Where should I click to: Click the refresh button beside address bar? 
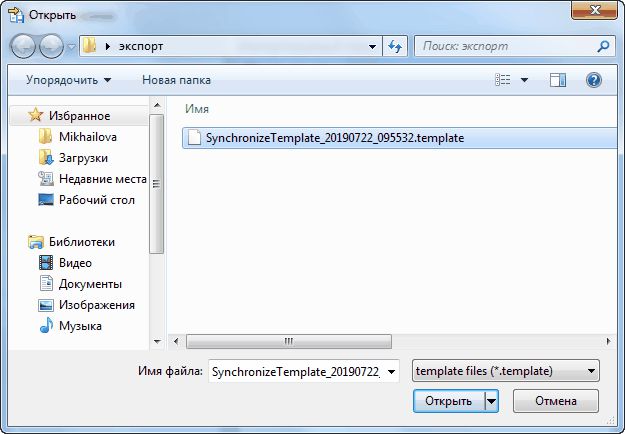394,46
